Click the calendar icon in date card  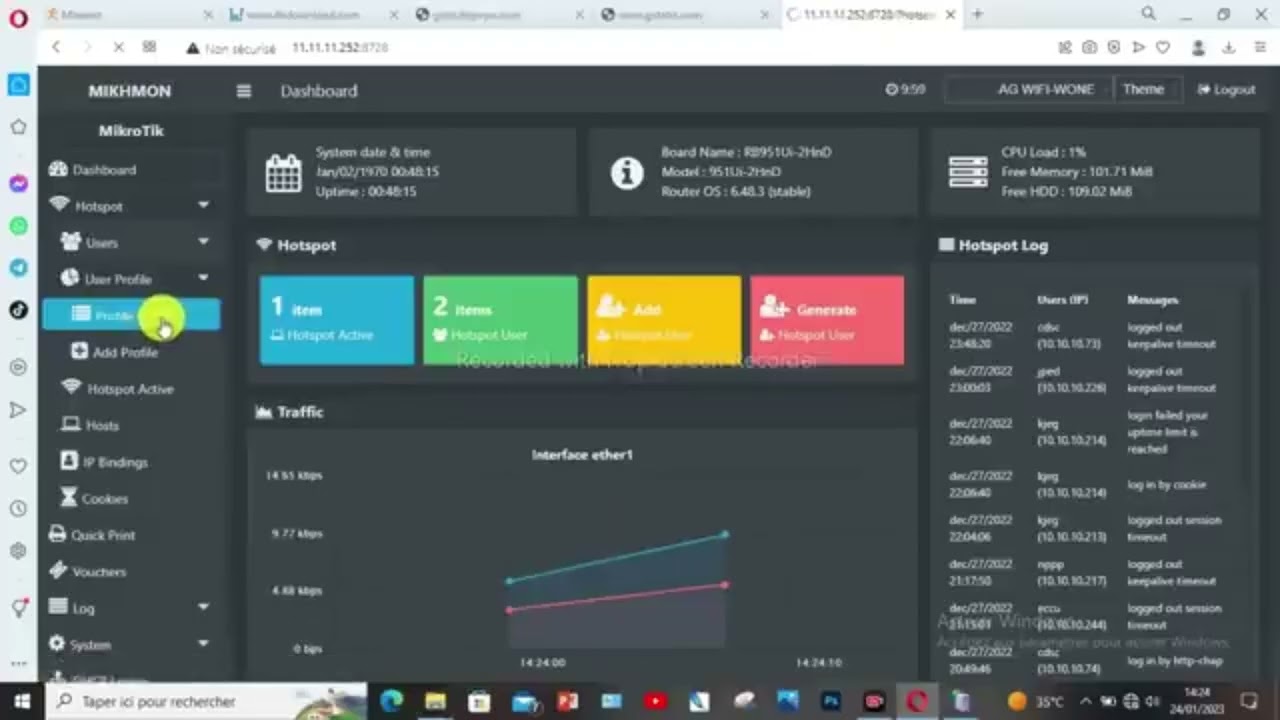click(283, 173)
